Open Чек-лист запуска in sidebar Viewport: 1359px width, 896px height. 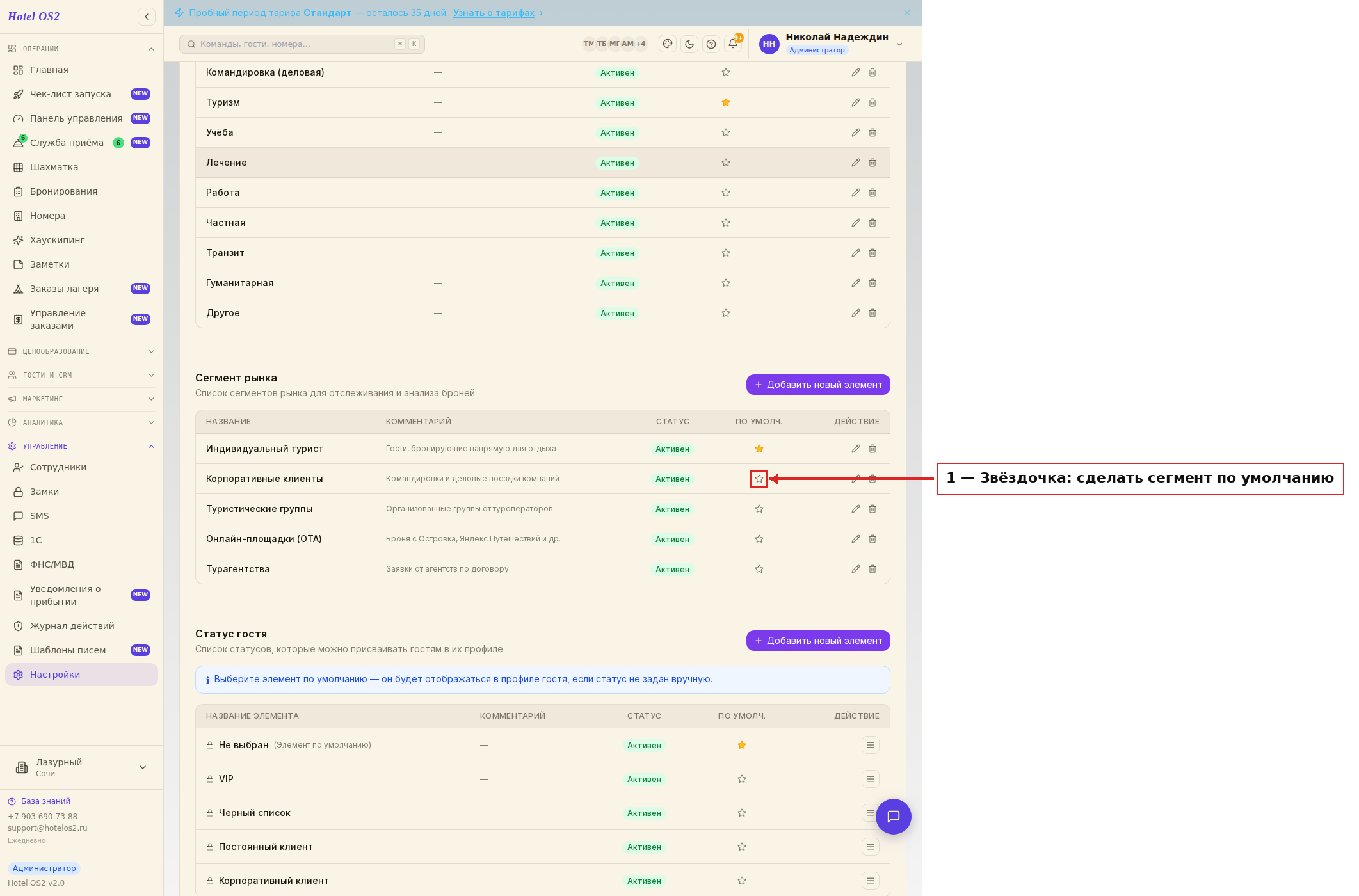pos(81,94)
